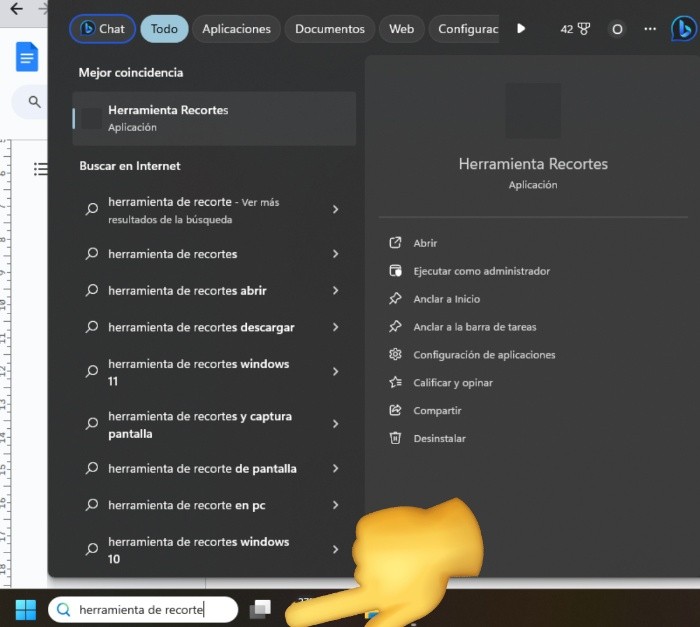The height and width of the screenshot is (627, 700).
Task: Click the circular profile O icon
Action: point(617,29)
